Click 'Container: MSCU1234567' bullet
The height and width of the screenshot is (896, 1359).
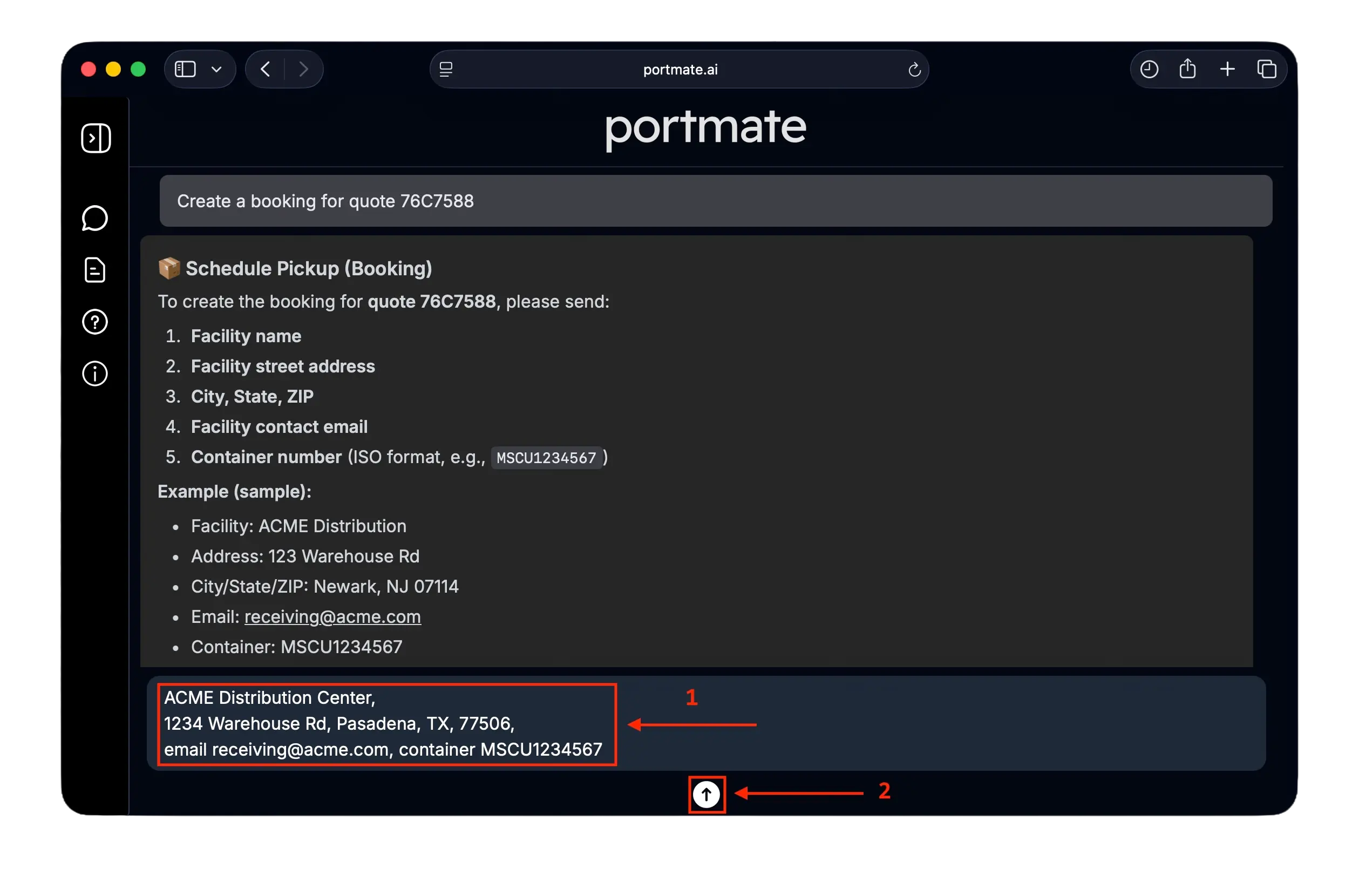click(x=296, y=647)
